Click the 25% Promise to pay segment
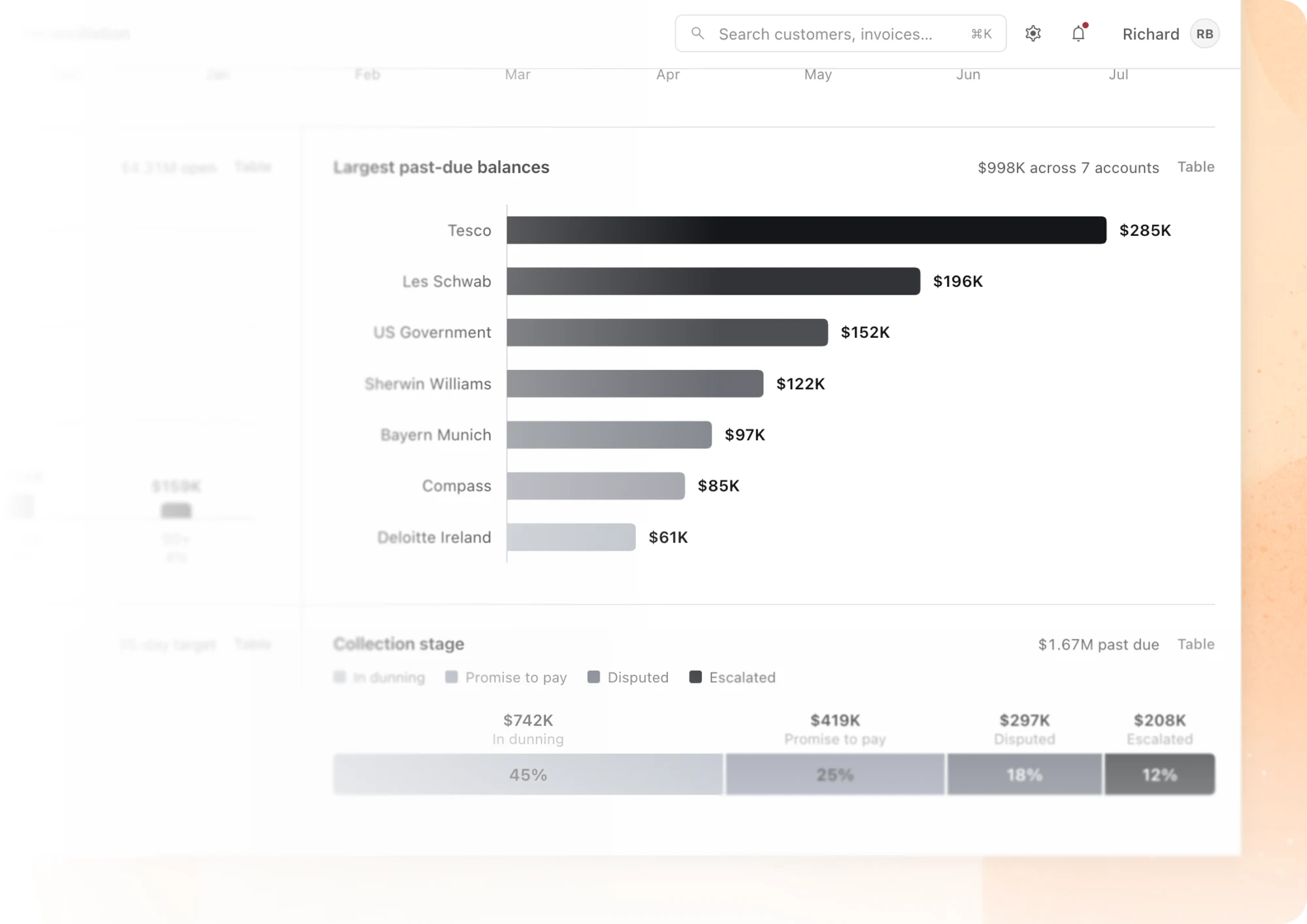 coord(835,774)
